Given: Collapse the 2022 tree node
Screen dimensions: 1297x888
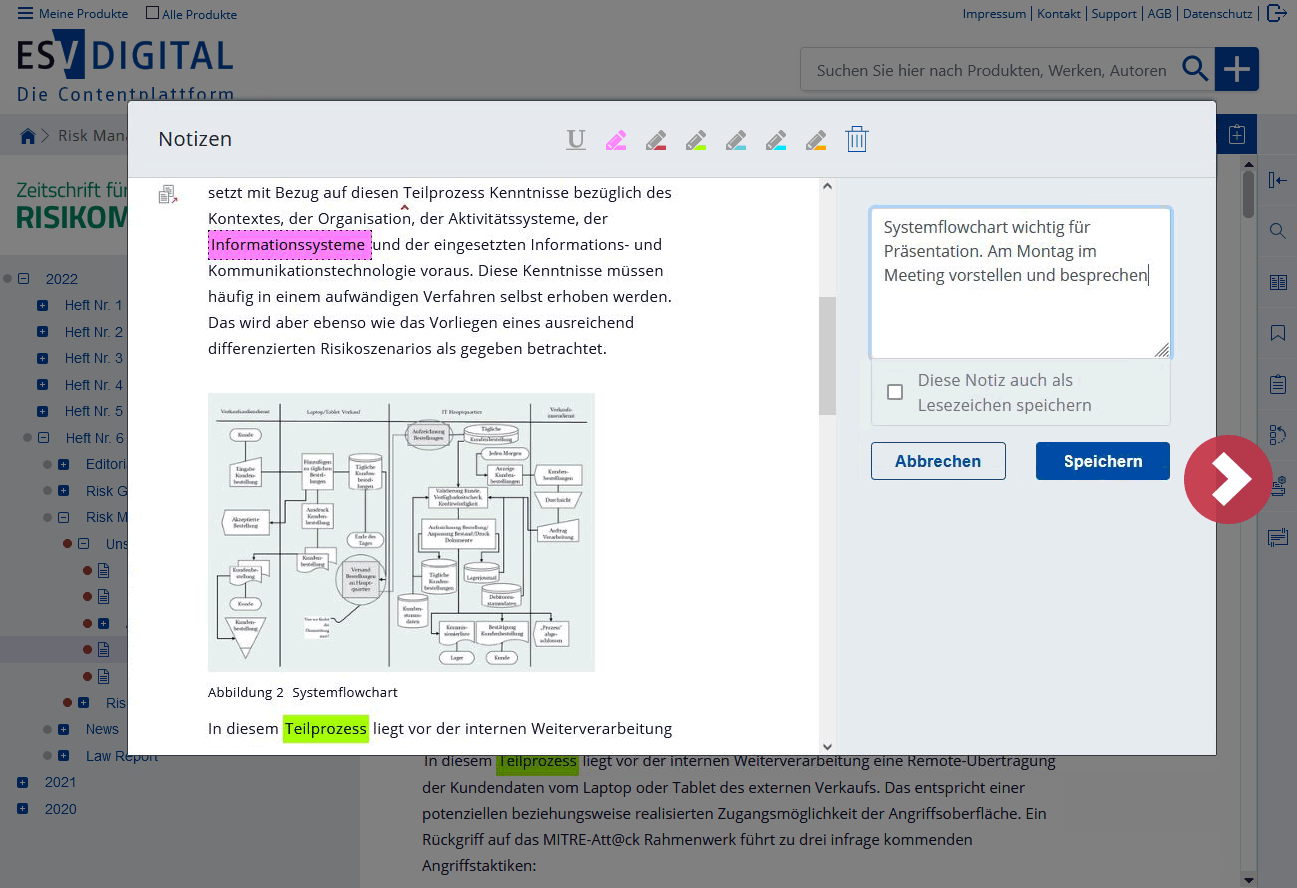Looking at the screenshot, I should (x=23, y=279).
